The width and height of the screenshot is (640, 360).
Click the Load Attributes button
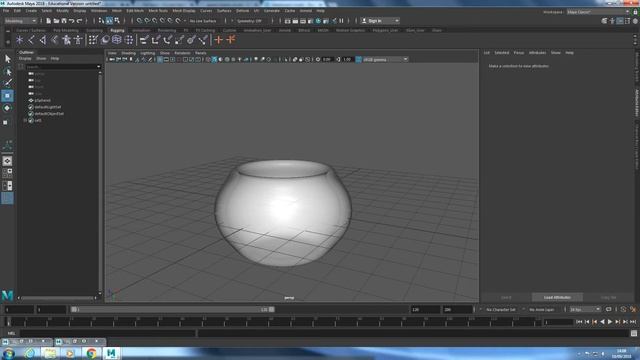click(557, 298)
